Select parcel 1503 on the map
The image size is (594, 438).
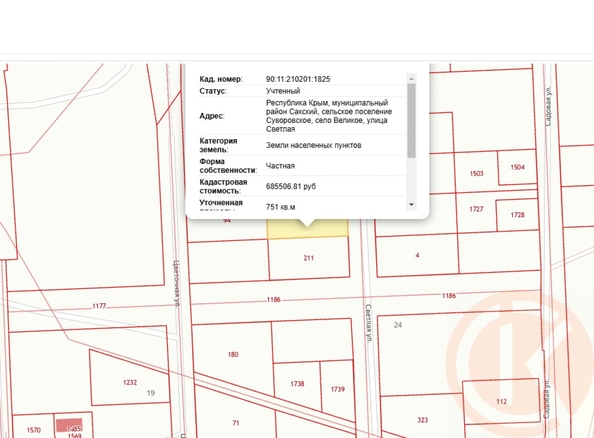(x=476, y=173)
